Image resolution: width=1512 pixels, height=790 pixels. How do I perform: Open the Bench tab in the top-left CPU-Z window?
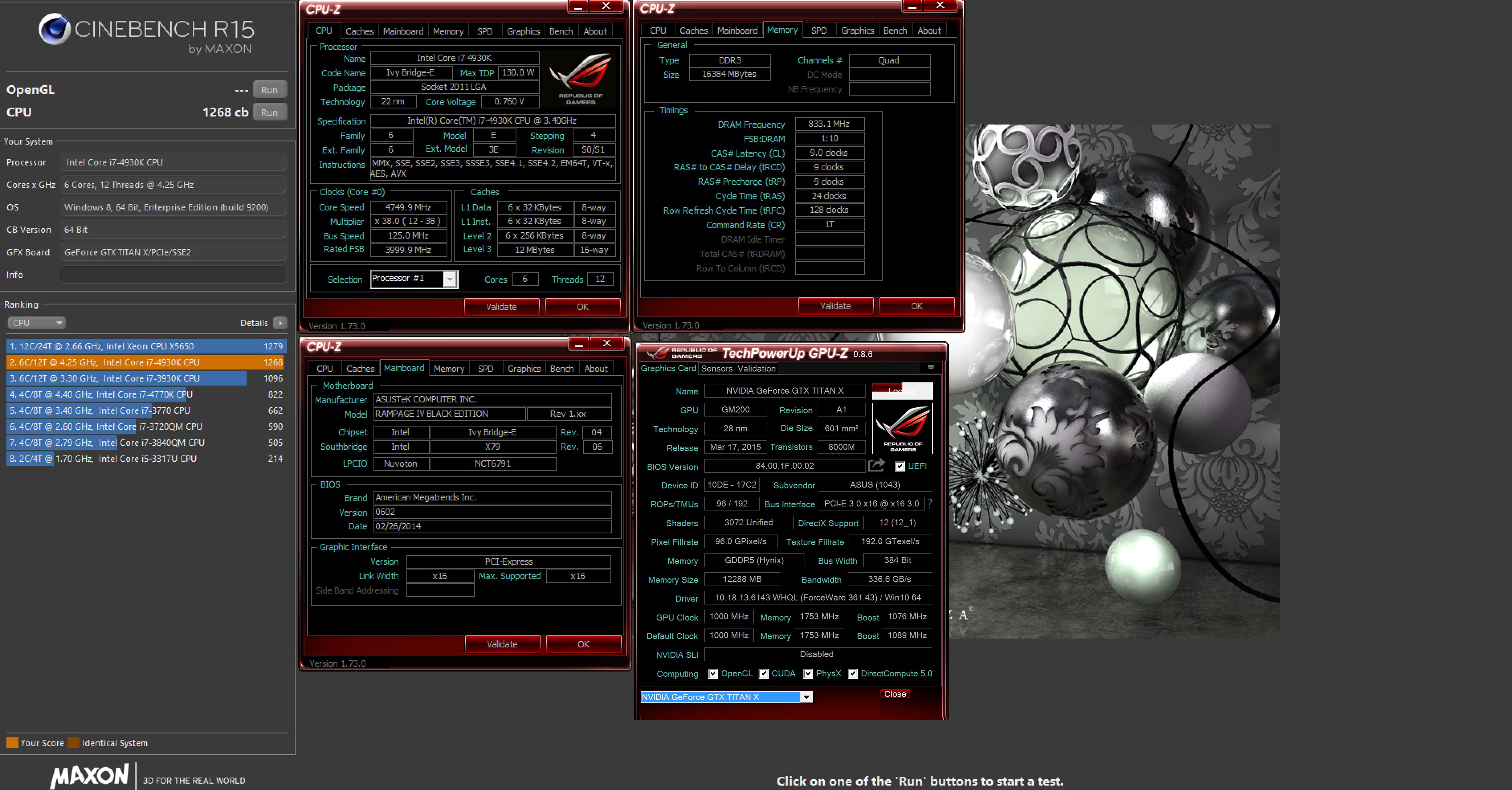click(561, 31)
